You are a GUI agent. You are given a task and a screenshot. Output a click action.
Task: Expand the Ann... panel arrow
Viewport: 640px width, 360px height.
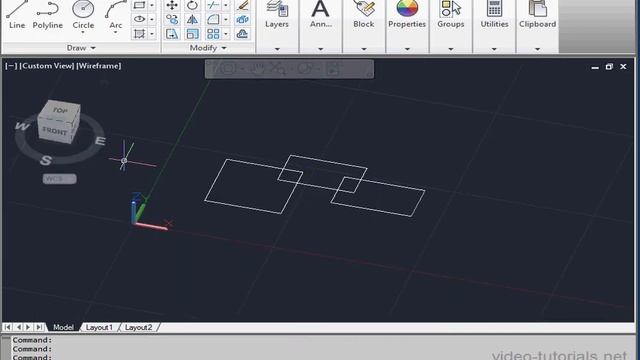point(320,49)
